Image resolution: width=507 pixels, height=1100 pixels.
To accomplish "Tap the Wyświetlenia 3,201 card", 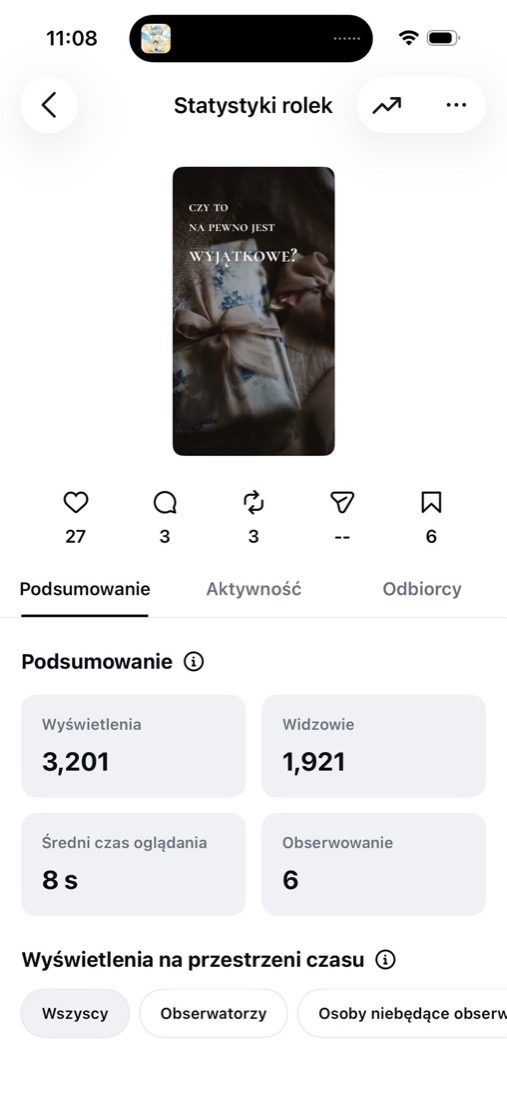I will (x=133, y=746).
